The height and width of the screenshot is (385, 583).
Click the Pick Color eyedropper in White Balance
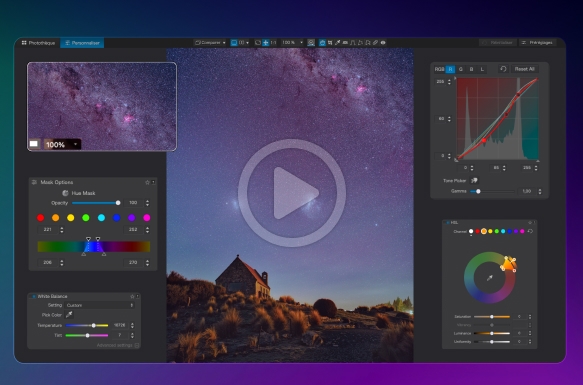[69, 315]
